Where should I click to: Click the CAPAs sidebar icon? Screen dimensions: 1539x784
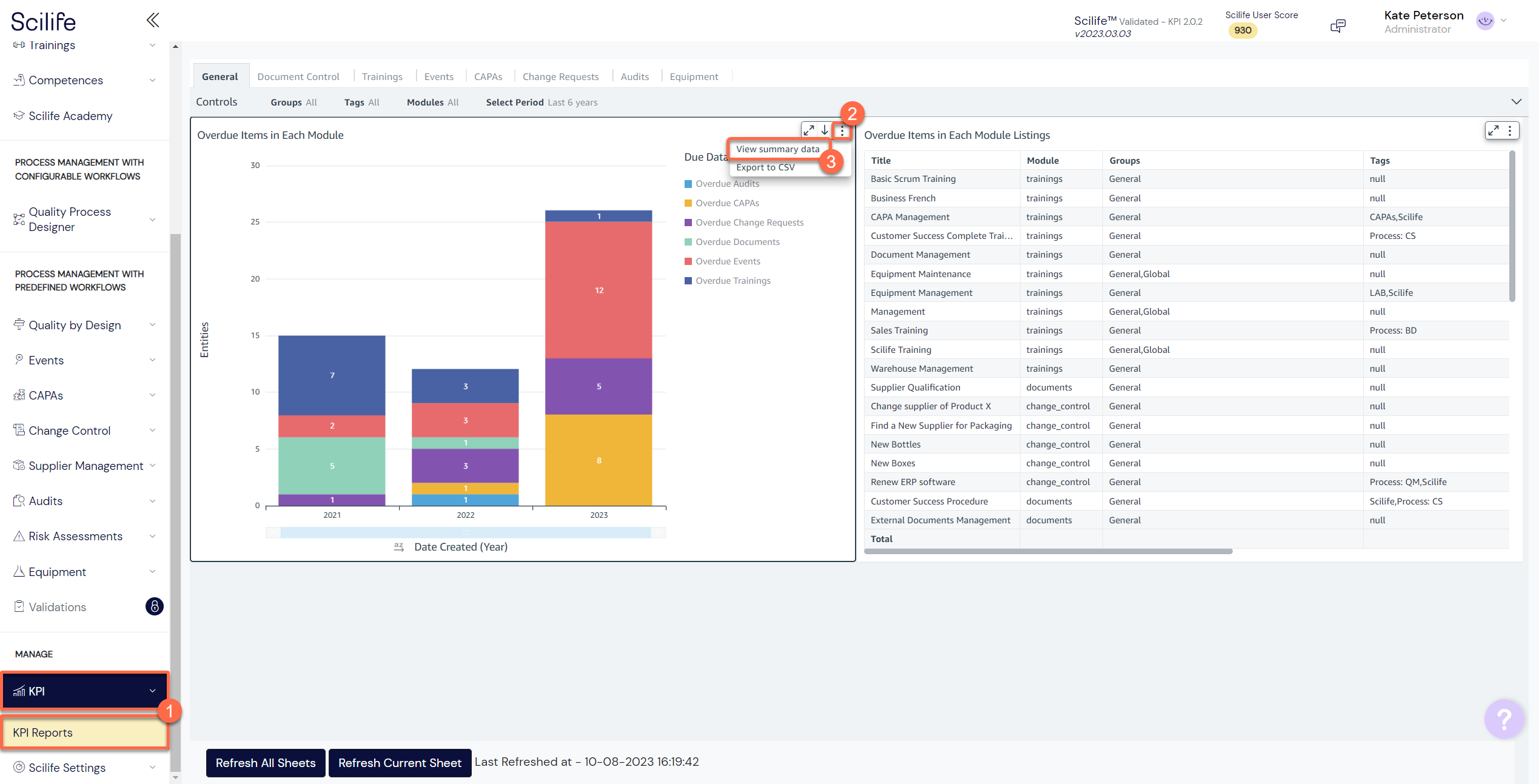point(19,395)
